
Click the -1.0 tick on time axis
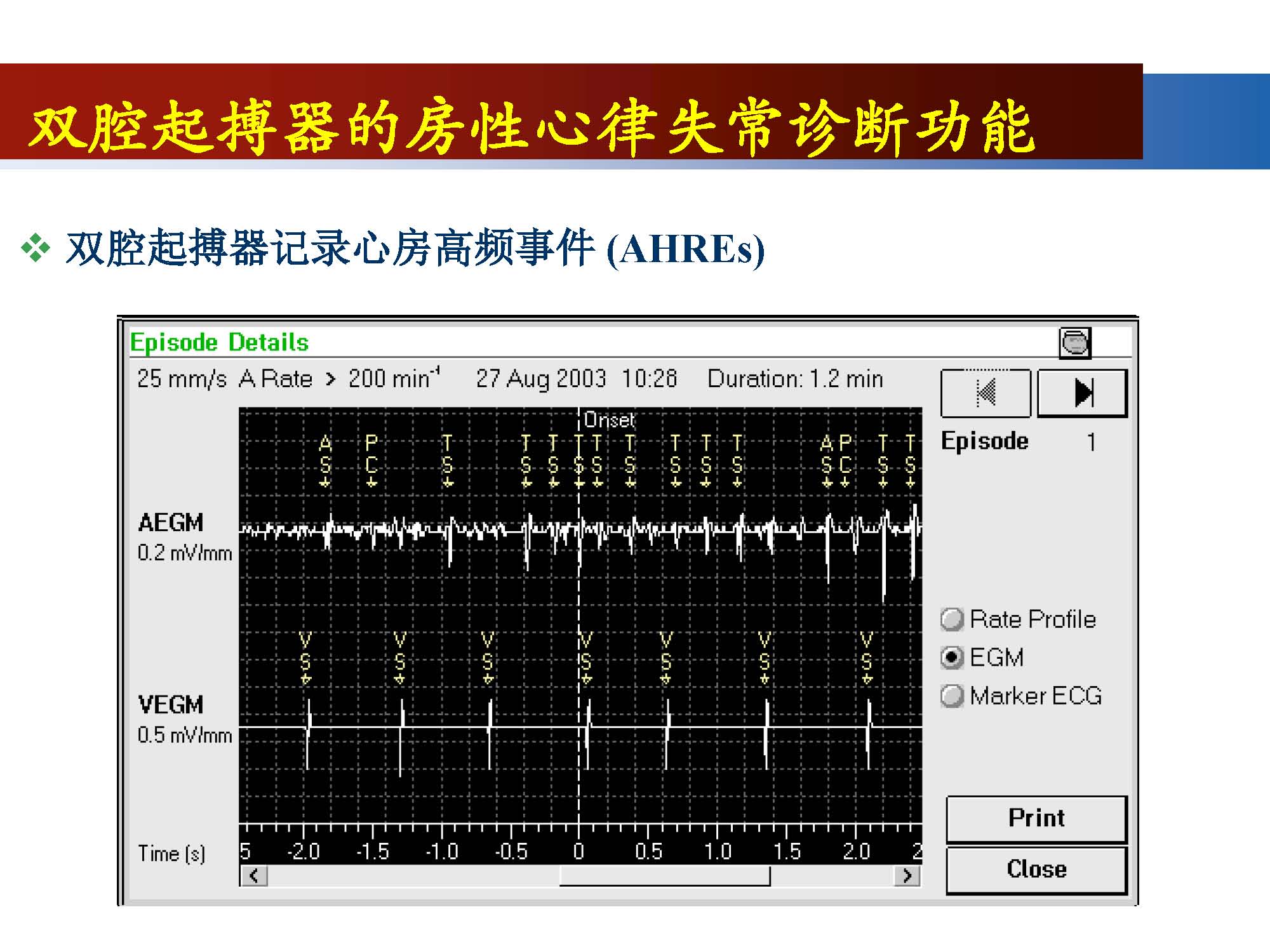tap(441, 850)
